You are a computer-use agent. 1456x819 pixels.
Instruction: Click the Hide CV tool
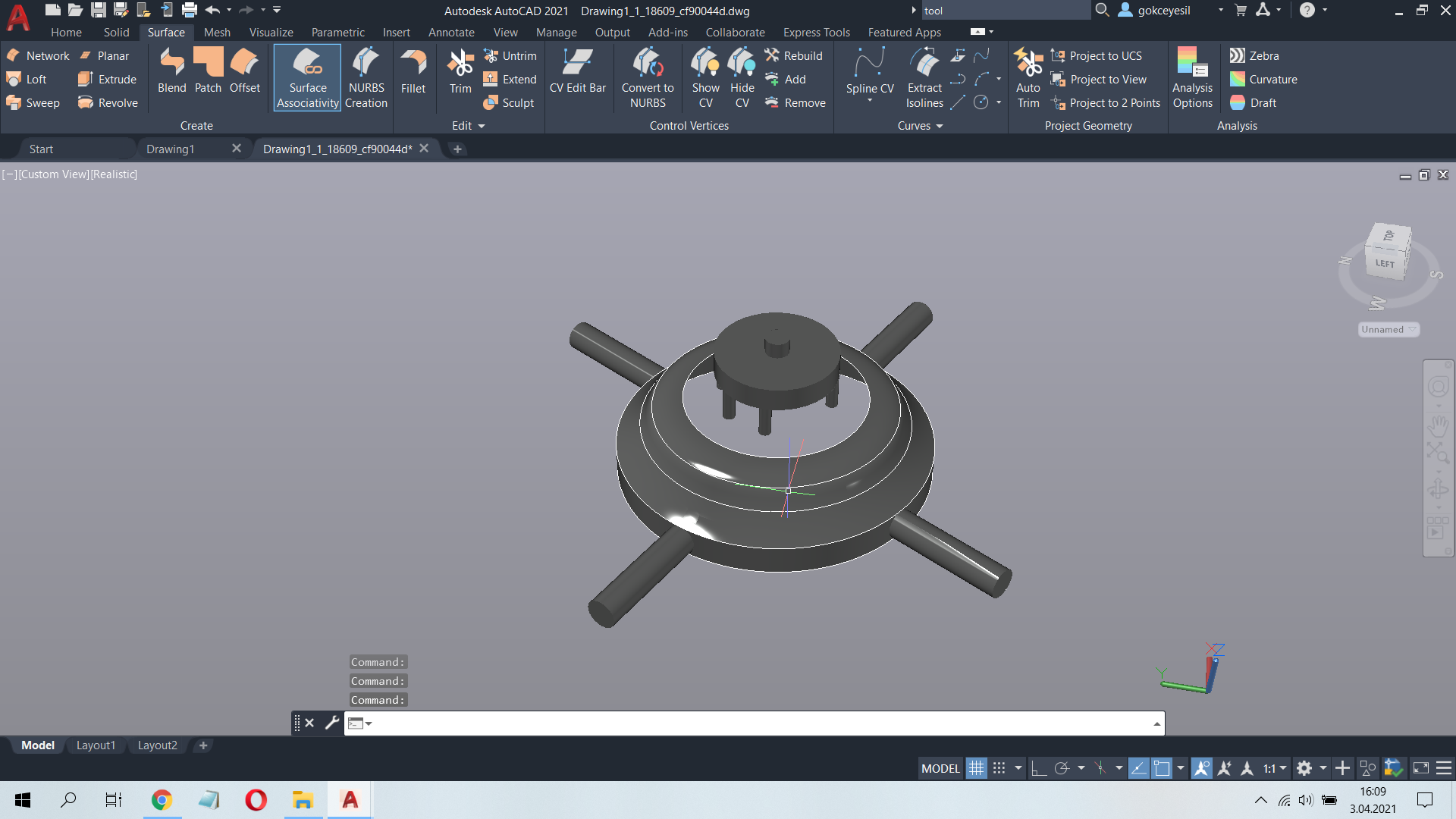click(x=742, y=78)
